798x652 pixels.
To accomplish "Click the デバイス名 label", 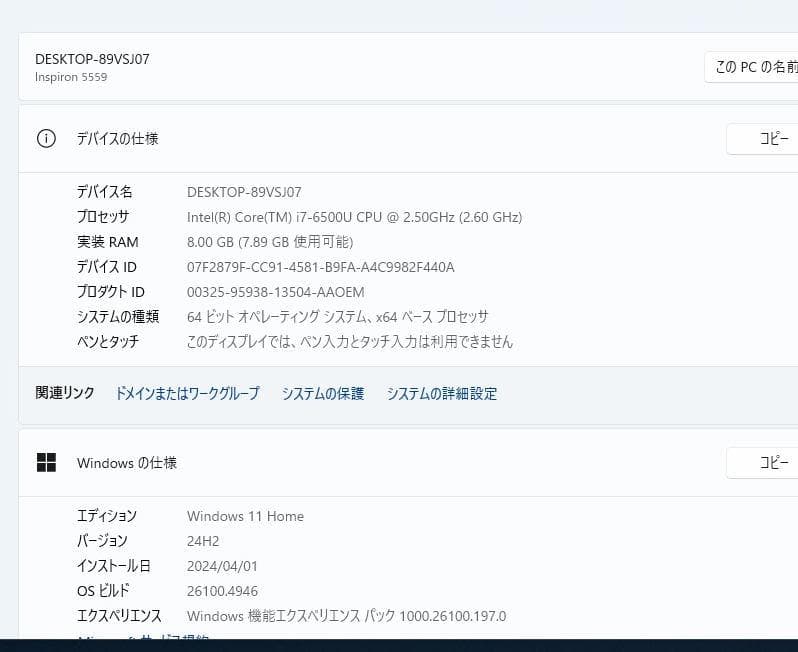I will [105, 192].
